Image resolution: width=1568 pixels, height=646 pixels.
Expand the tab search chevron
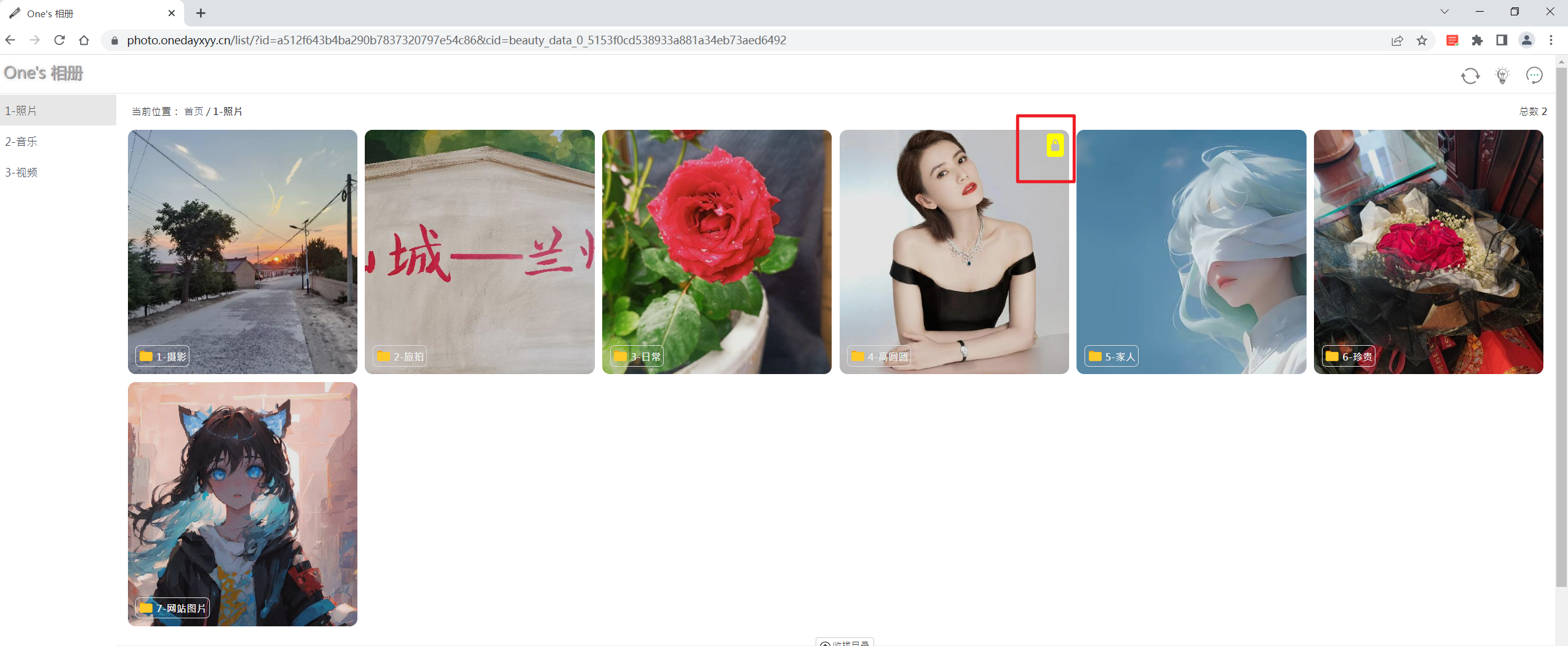(1445, 12)
